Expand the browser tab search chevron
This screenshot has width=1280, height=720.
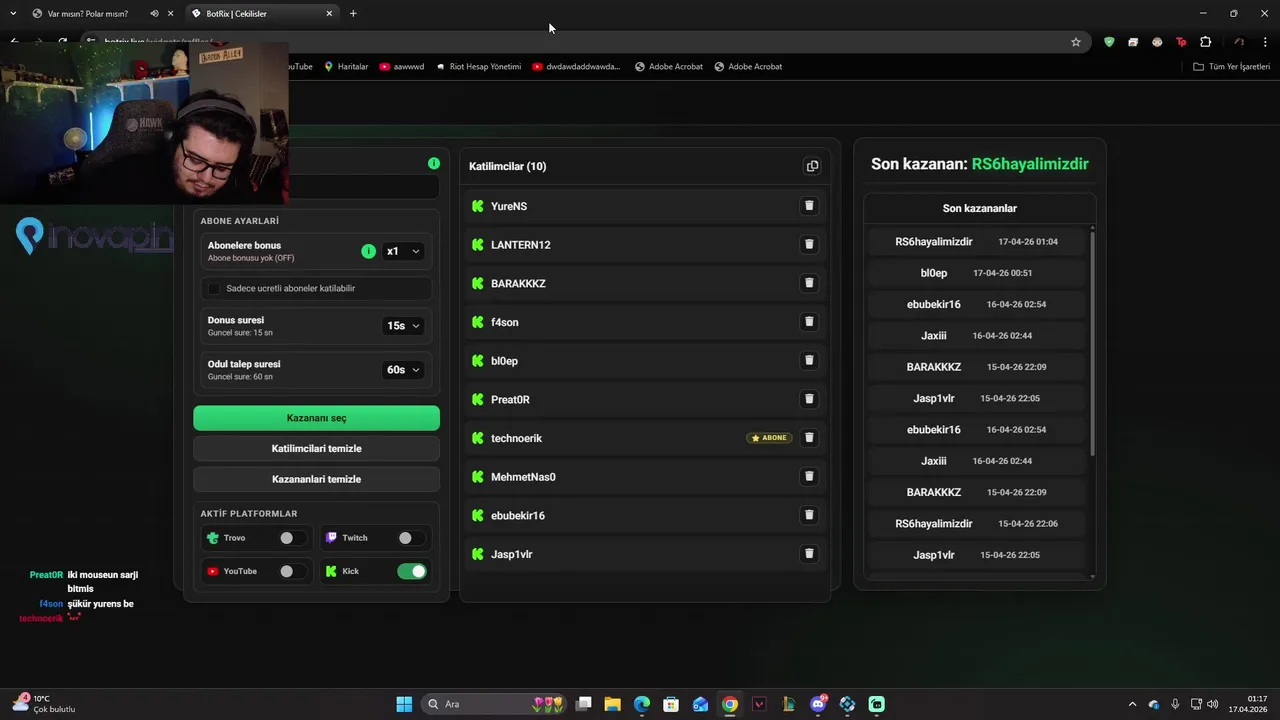(x=13, y=14)
